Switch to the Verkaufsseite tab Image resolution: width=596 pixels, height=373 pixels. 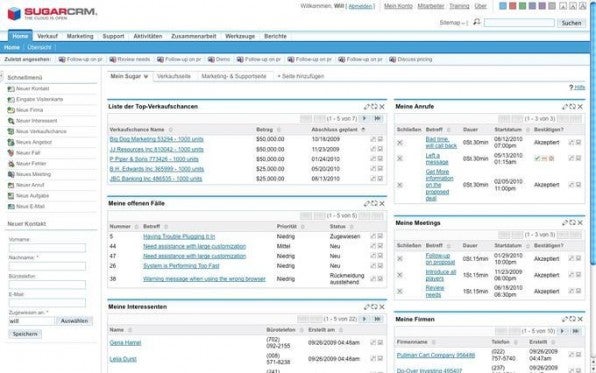[174, 76]
